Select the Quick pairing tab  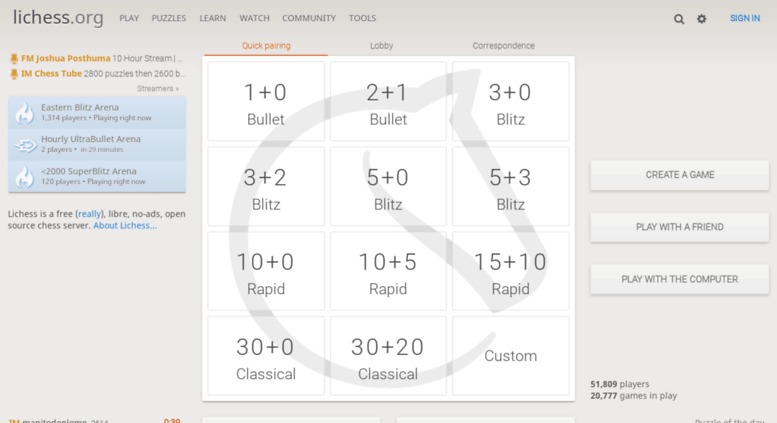tap(266, 46)
